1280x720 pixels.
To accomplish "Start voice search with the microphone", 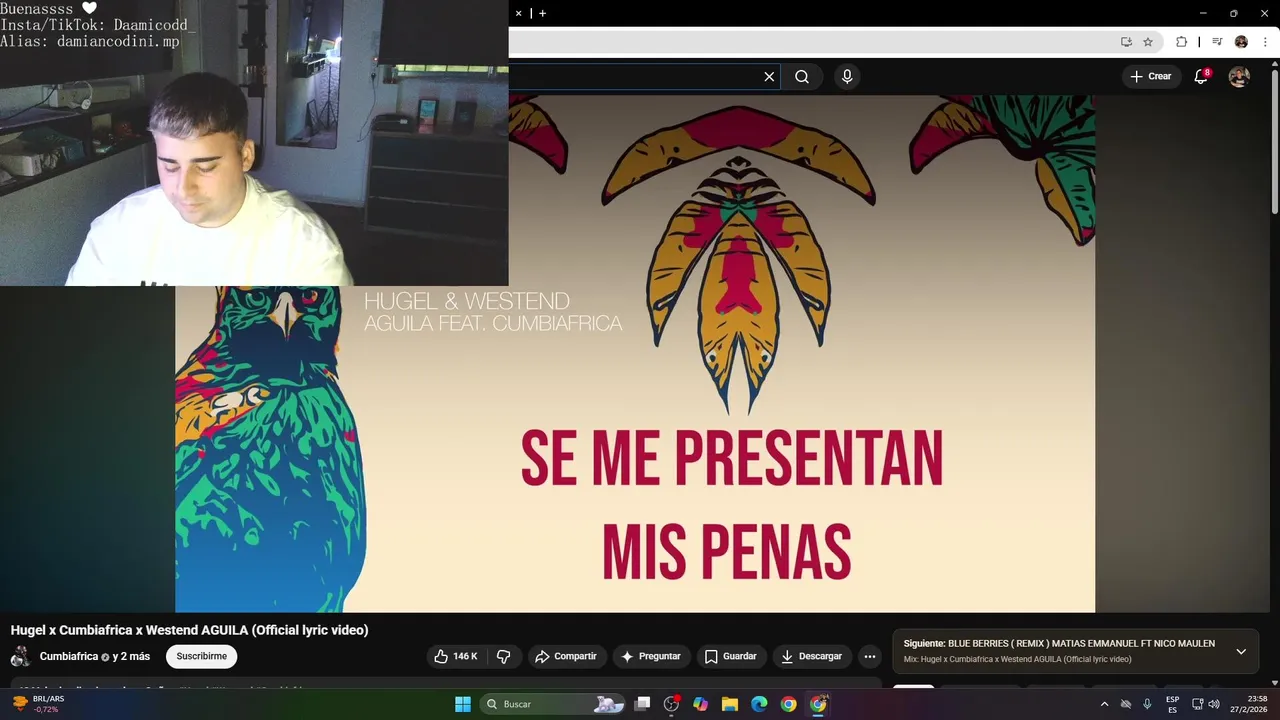I will point(847,77).
